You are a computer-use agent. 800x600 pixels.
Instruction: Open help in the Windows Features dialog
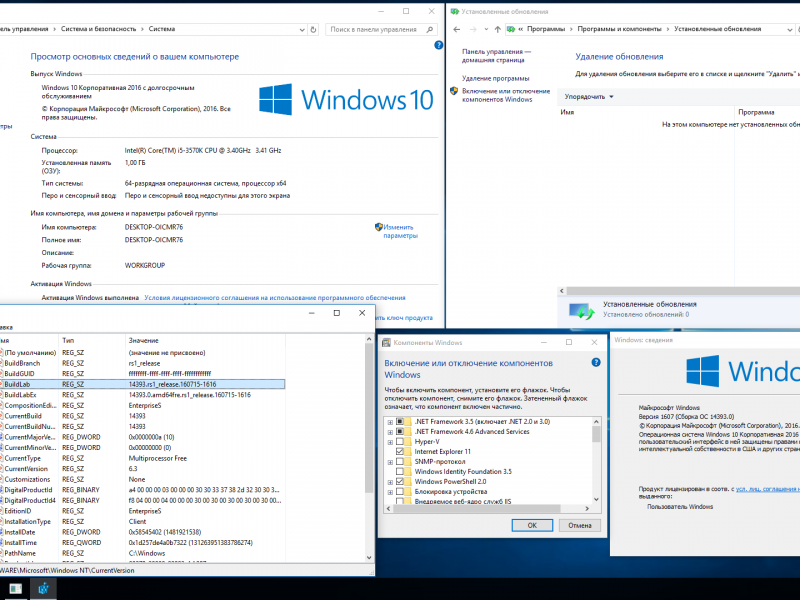coord(595,362)
